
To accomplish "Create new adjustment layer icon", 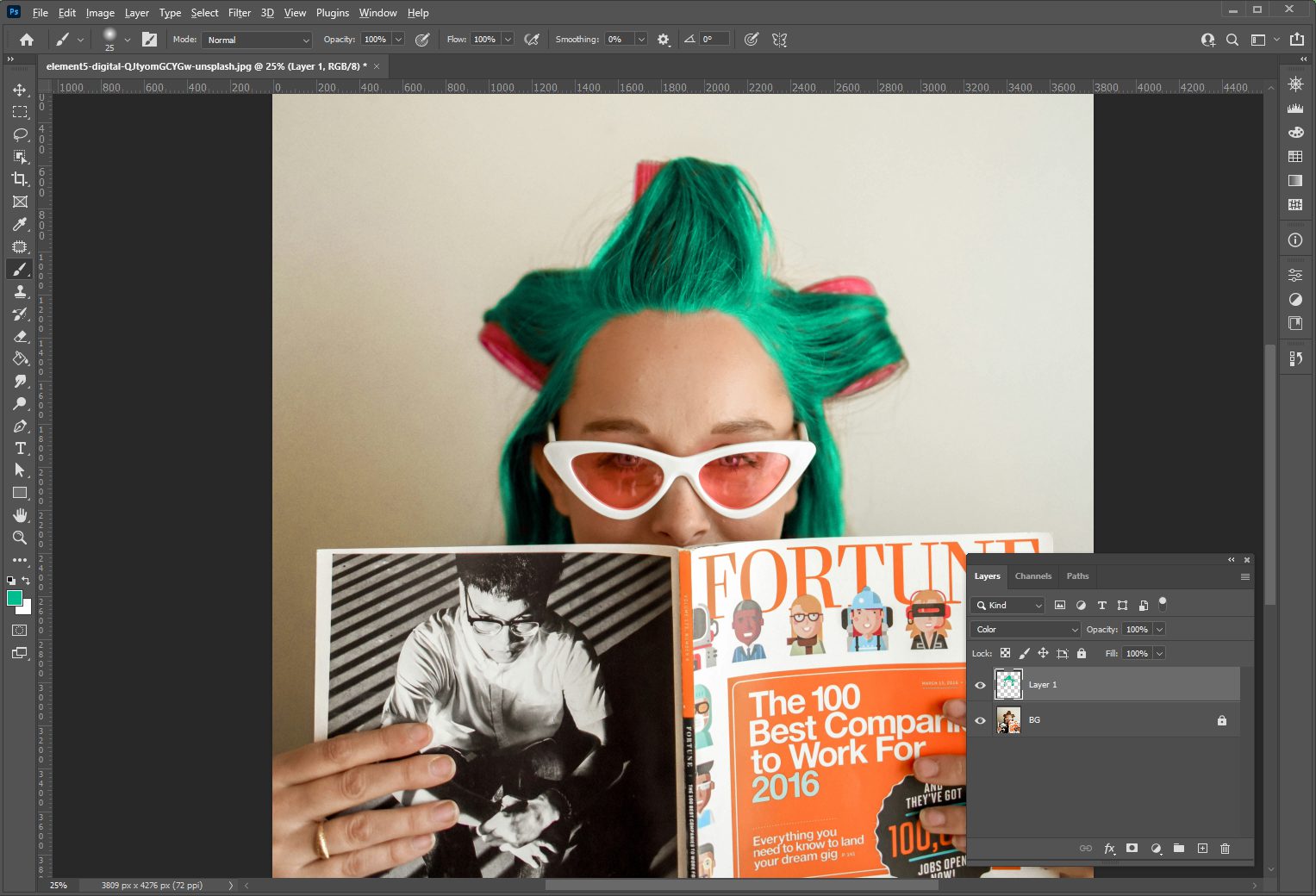I will coord(1156,849).
